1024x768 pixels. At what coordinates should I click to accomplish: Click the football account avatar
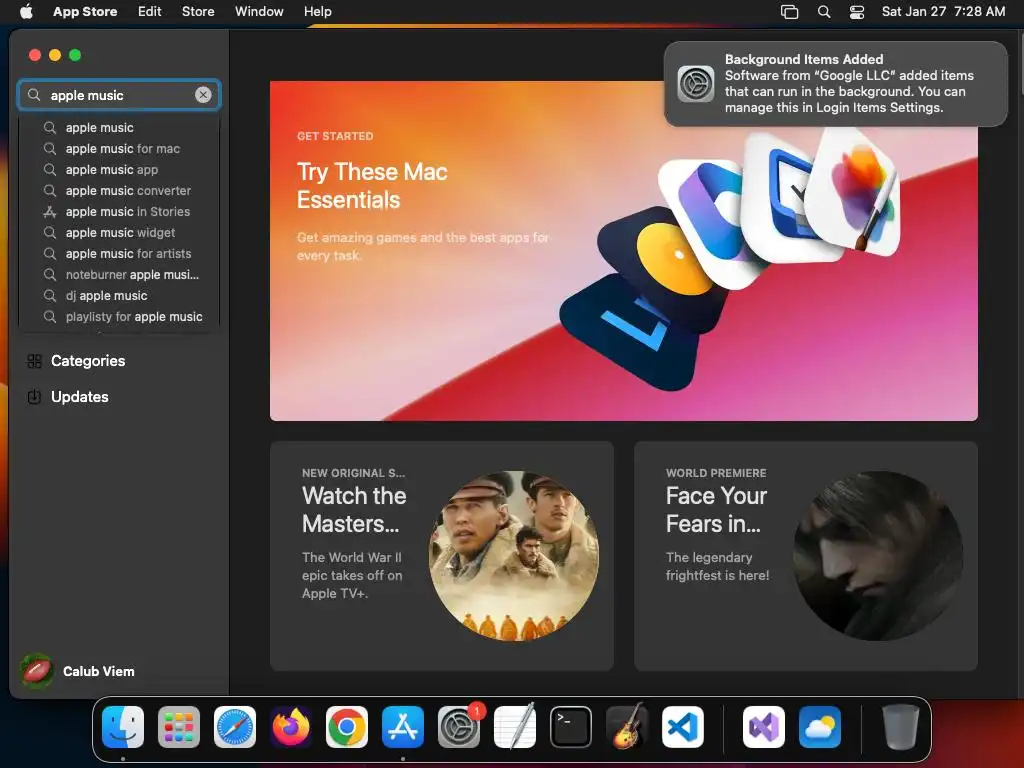point(37,671)
